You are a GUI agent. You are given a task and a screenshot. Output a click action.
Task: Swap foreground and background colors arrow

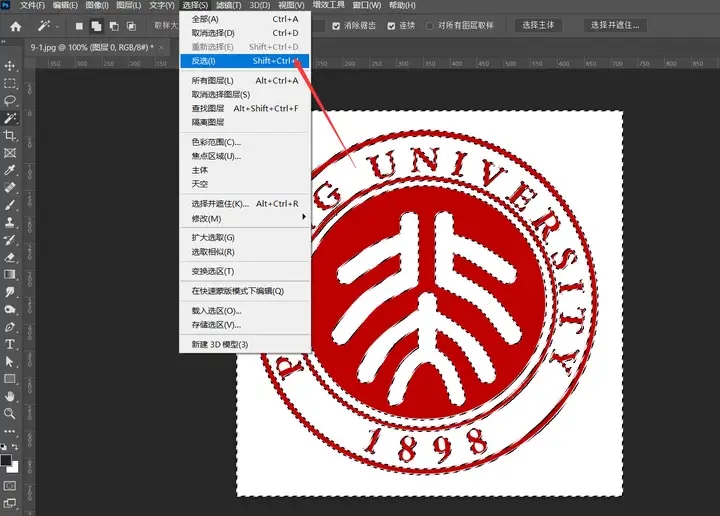[x=15, y=446]
